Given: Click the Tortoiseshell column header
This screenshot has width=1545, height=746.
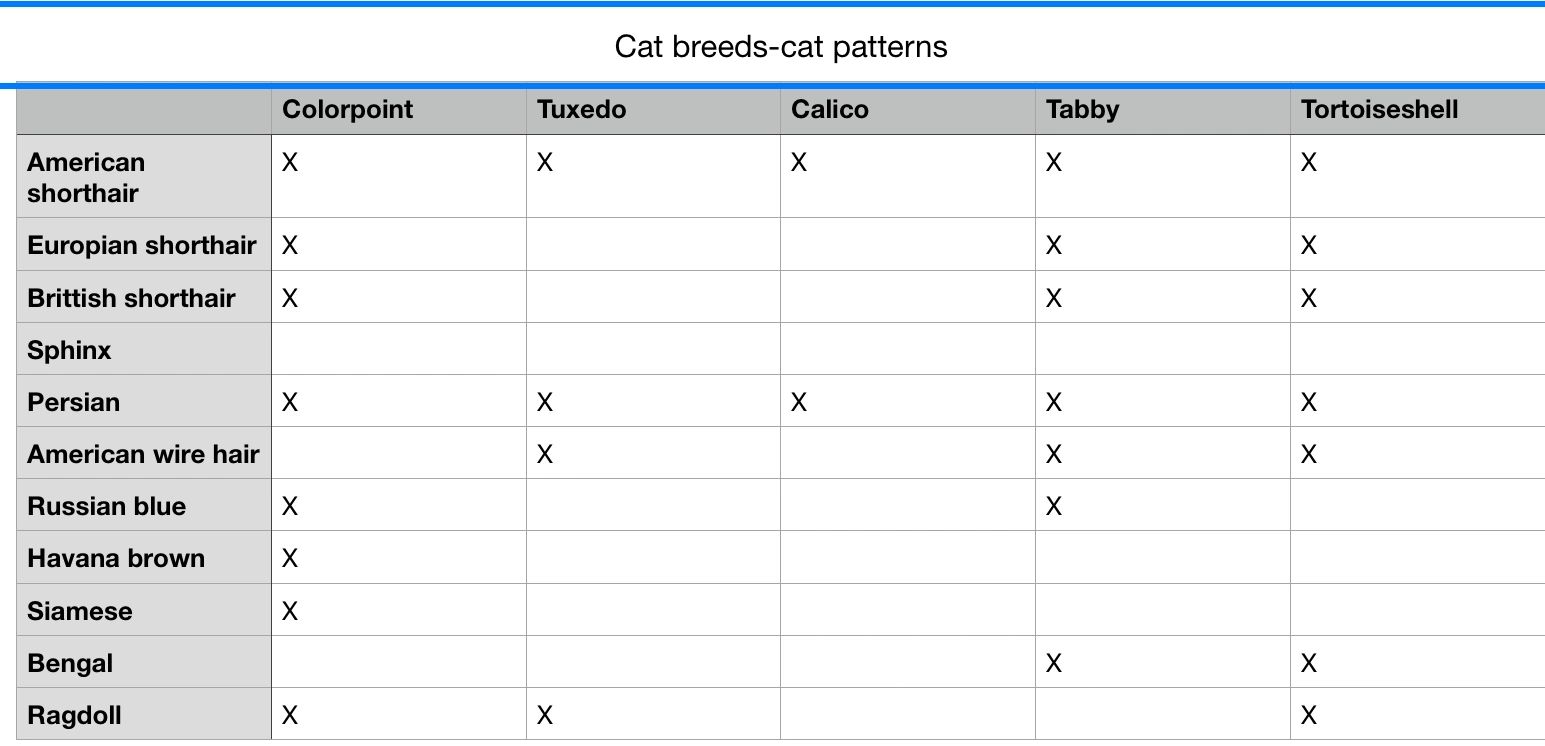Looking at the screenshot, I should [1379, 110].
